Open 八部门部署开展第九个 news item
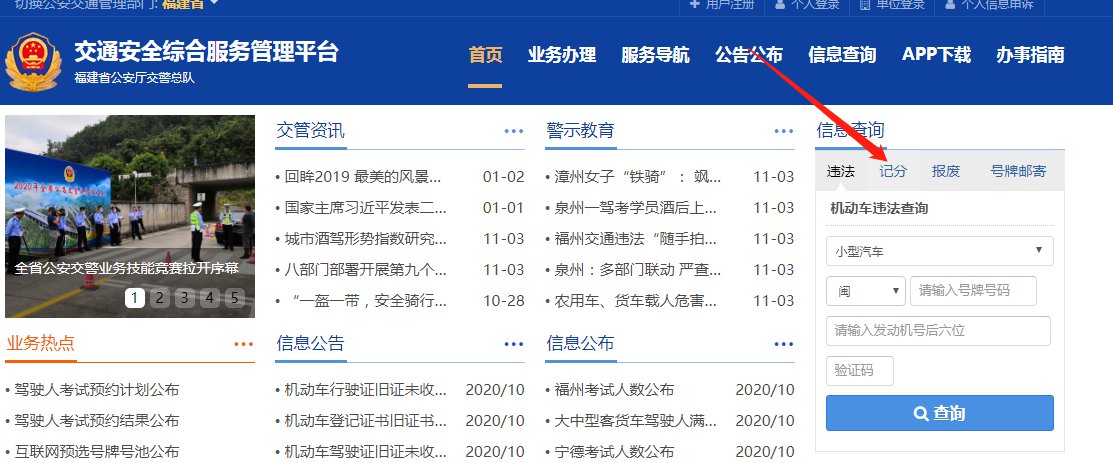The width and height of the screenshot is (1113, 463). [366, 270]
